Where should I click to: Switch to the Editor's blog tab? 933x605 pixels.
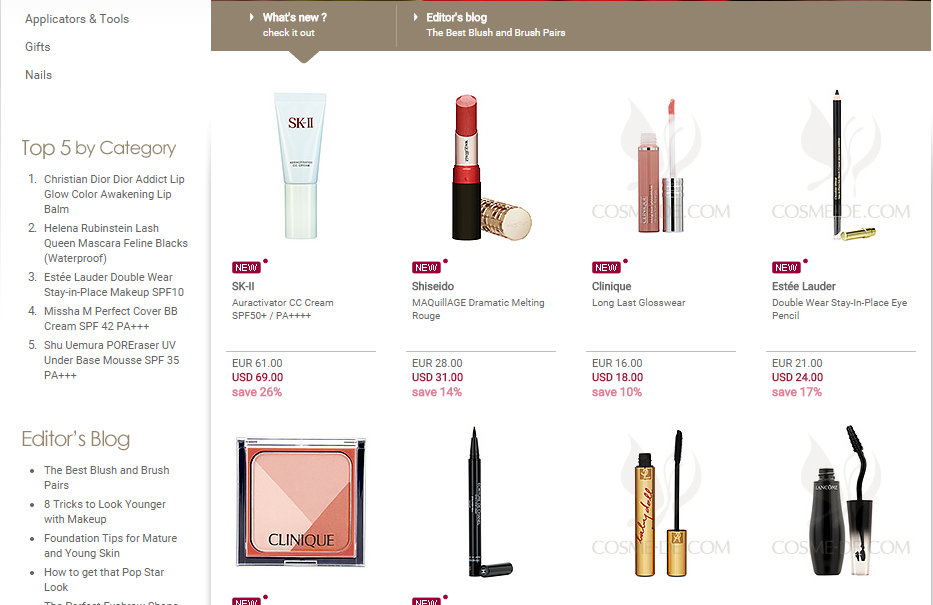click(x=495, y=25)
